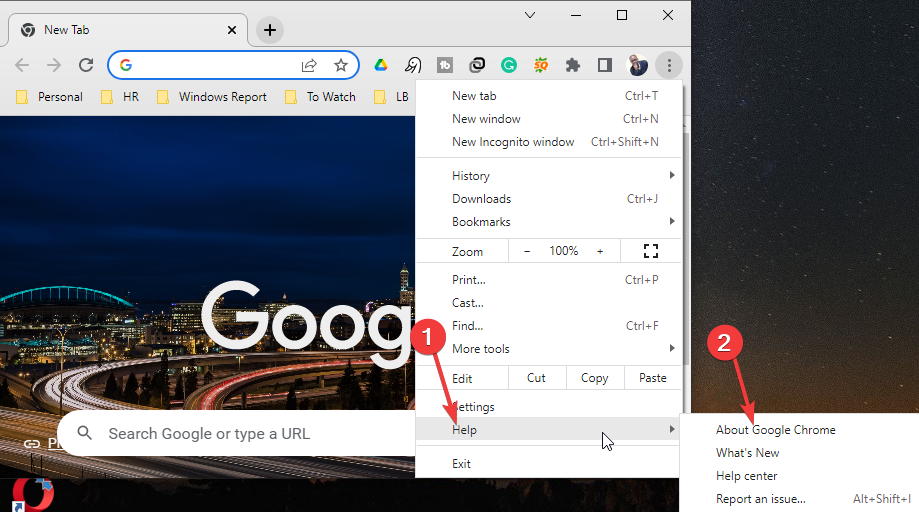Open the LB bookmarks folder

pyautogui.click(x=391, y=97)
